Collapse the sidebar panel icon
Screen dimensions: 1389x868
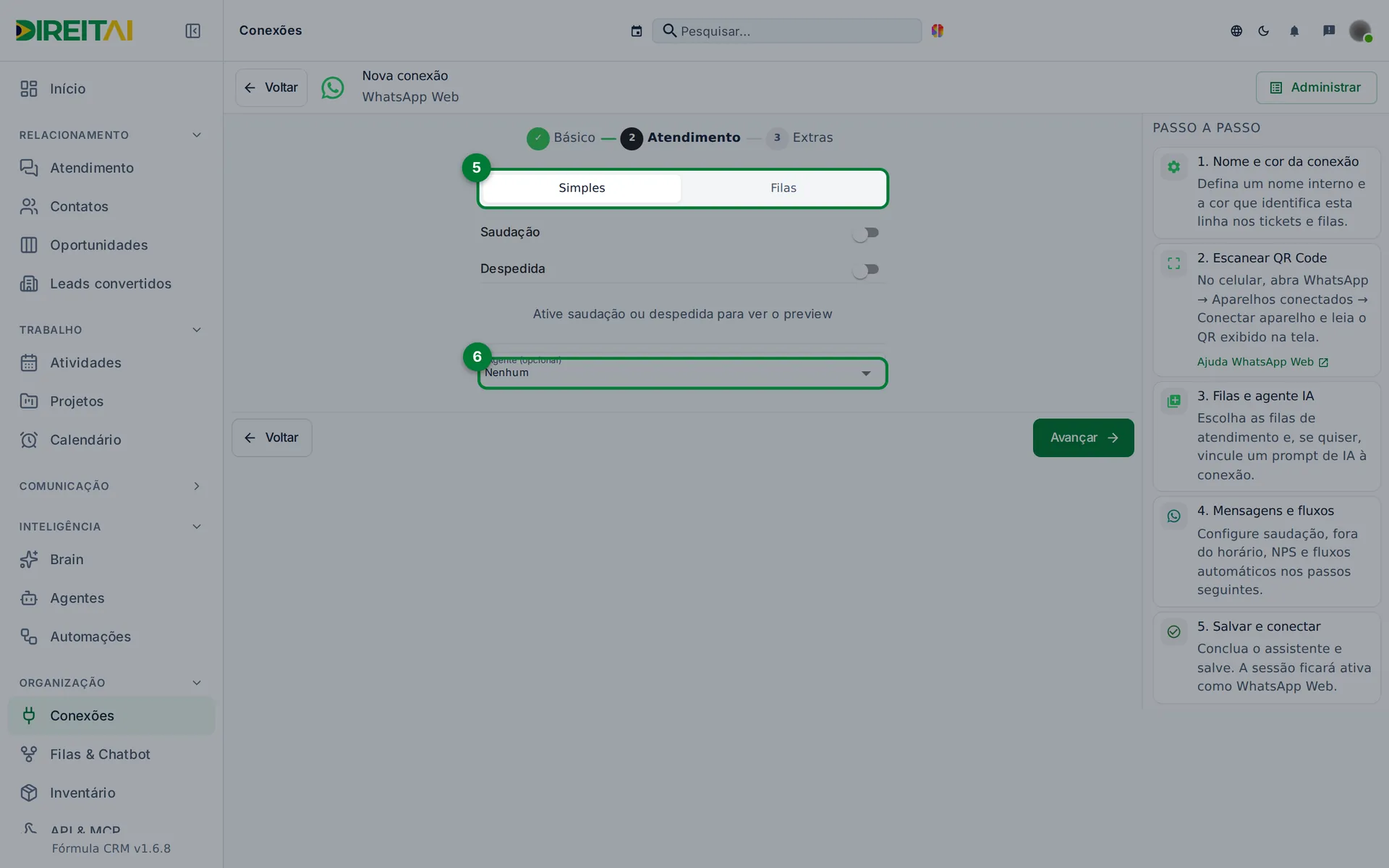click(x=192, y=30)
